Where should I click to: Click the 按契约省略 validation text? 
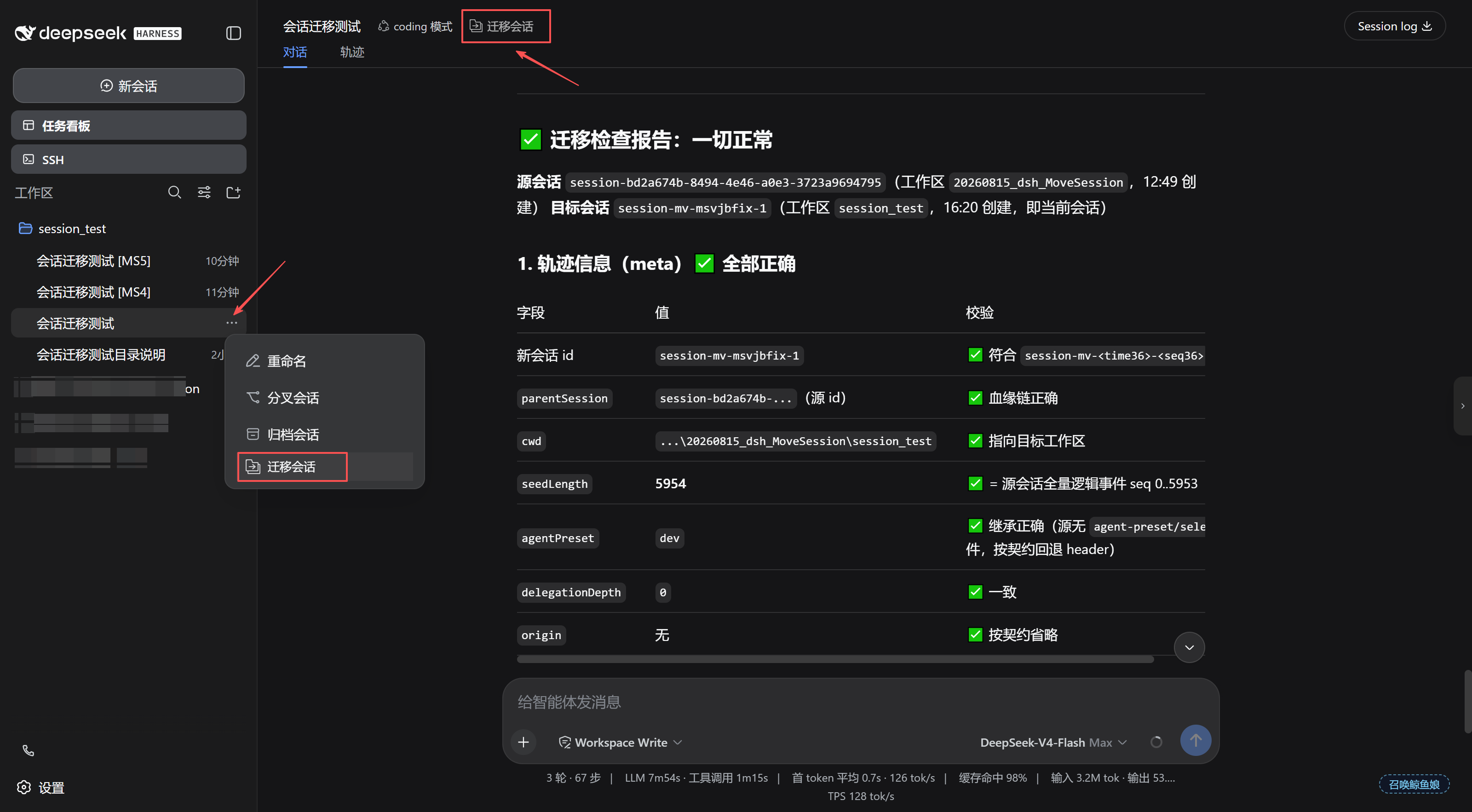tap(1023, 635)
